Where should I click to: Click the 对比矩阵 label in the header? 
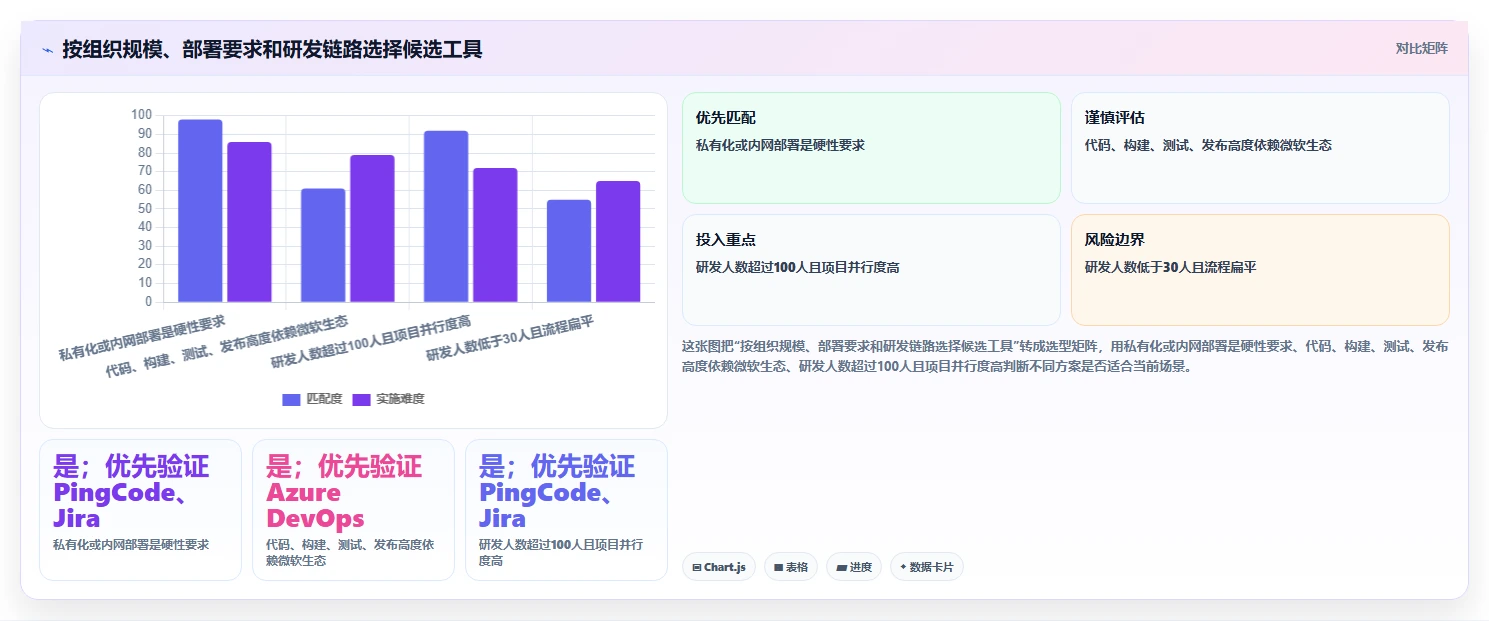pos(1421,48)
